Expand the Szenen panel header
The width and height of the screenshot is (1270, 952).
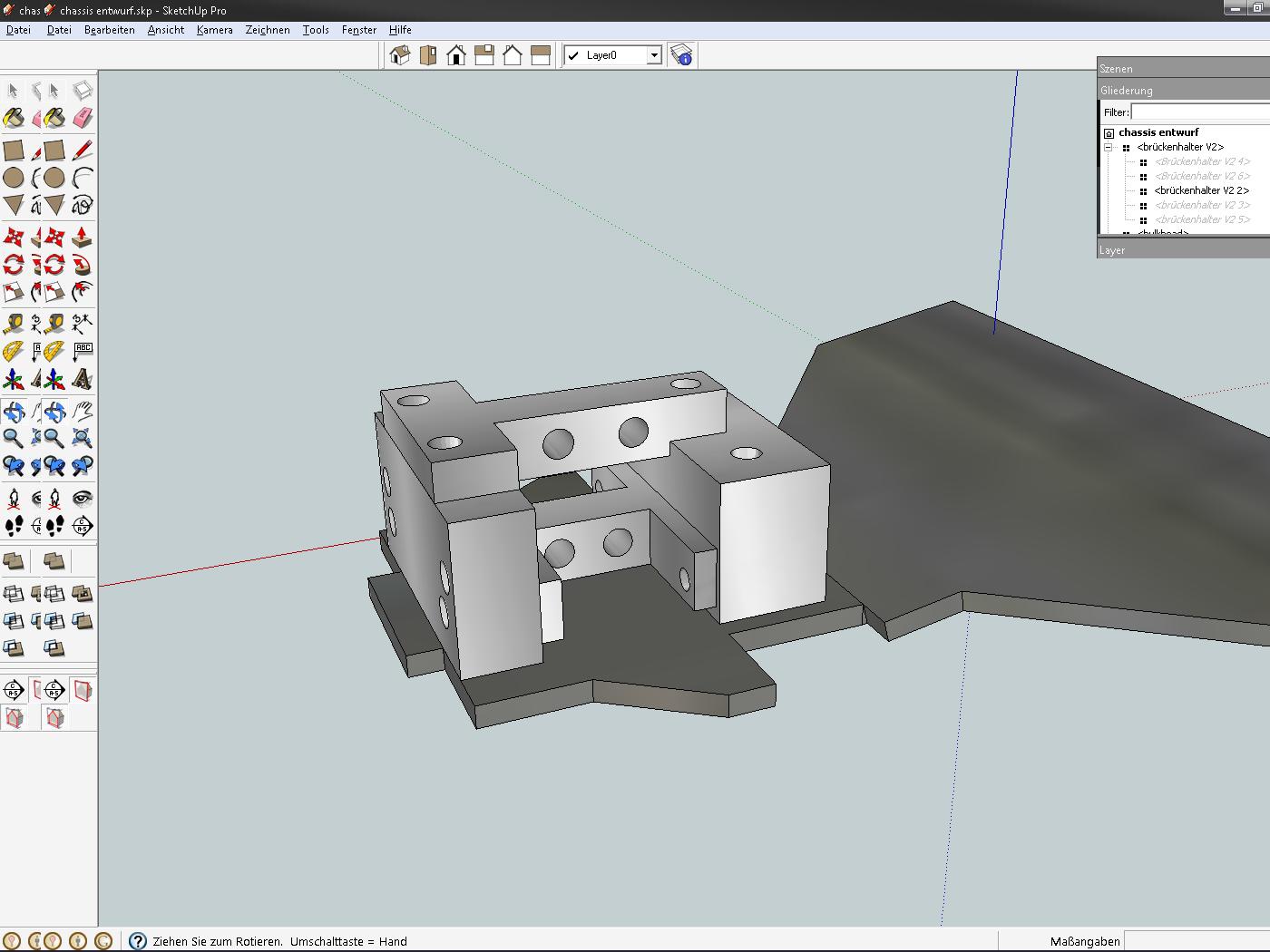click(x=1184, y=69)
